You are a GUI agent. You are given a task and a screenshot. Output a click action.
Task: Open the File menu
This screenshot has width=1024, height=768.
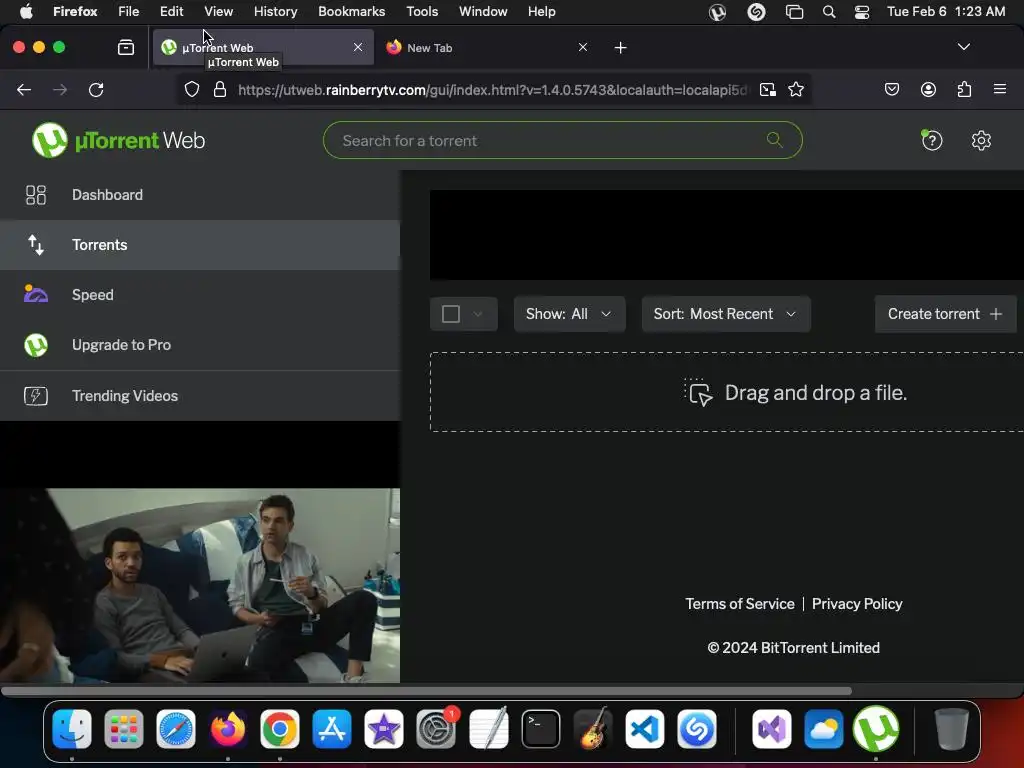[129, 12]
